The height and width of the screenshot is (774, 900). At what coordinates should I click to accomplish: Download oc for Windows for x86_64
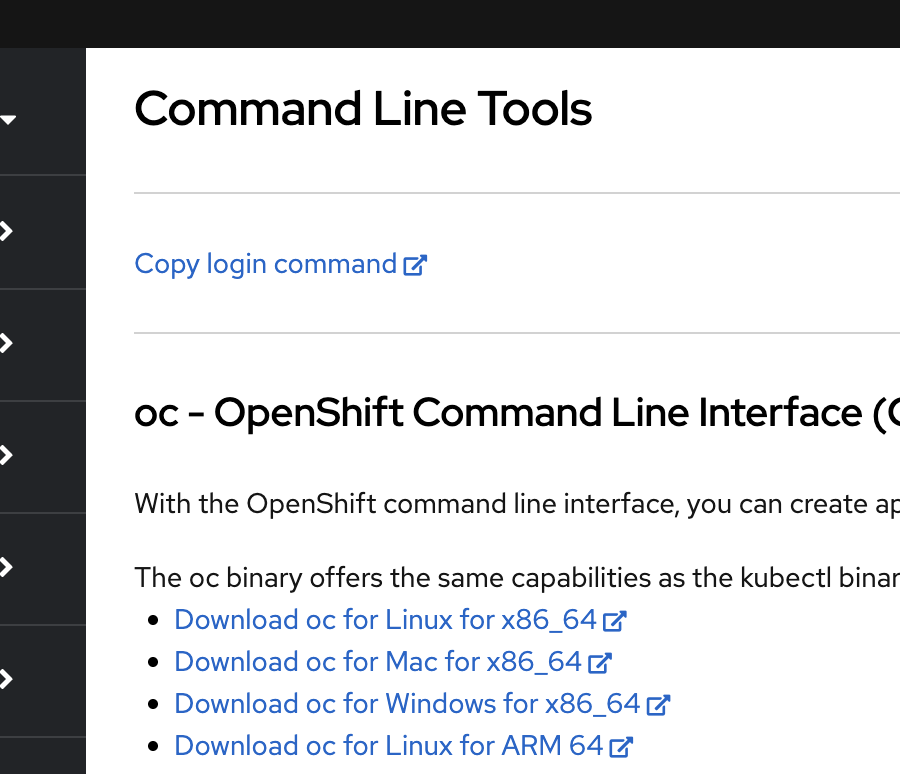(x=407, y=704)
